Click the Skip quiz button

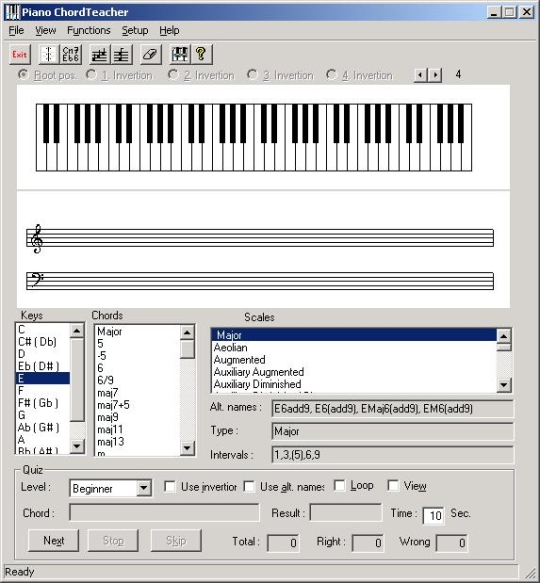point(176,540)
